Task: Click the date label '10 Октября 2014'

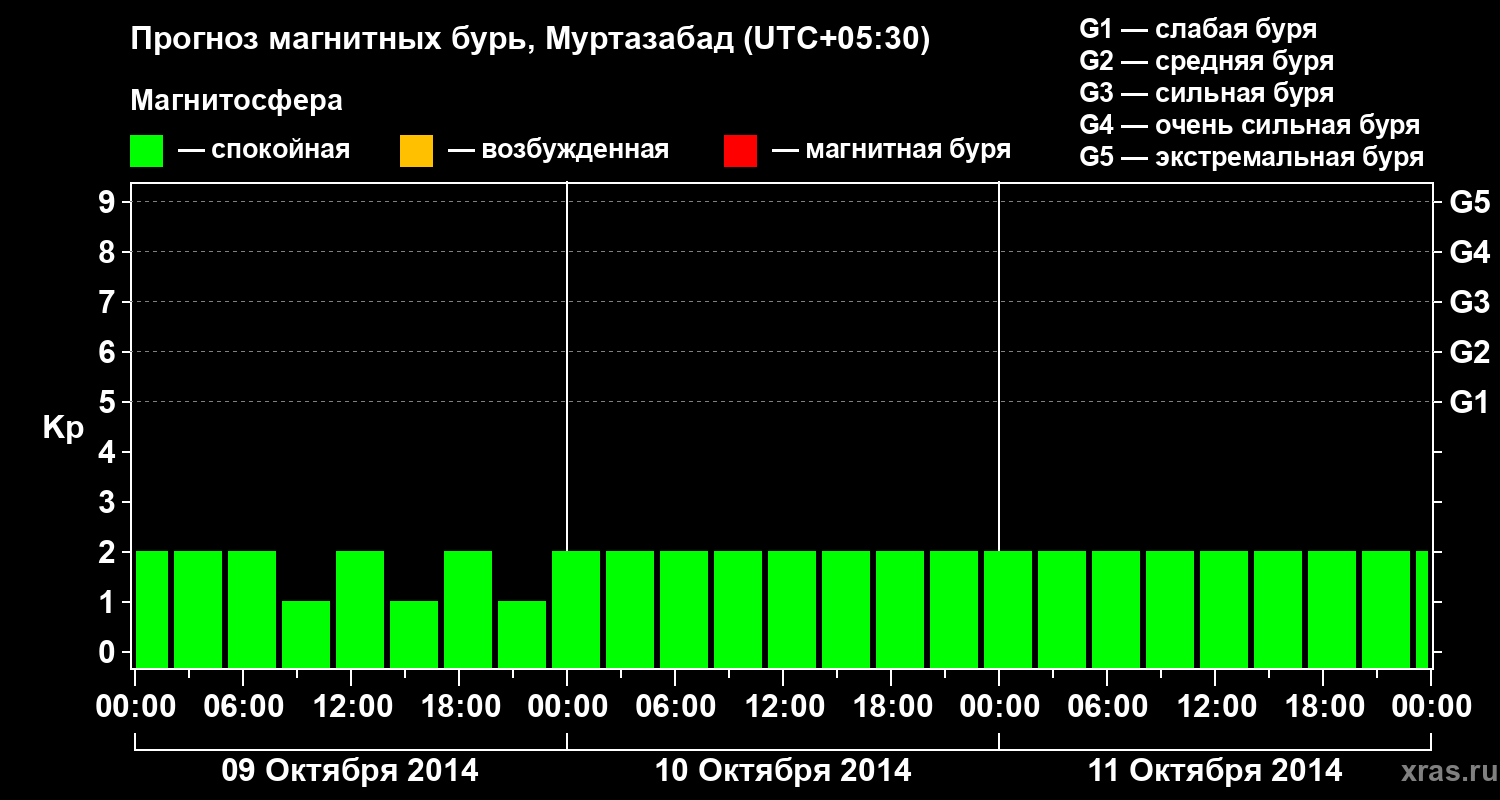Action: pos(783,771)
